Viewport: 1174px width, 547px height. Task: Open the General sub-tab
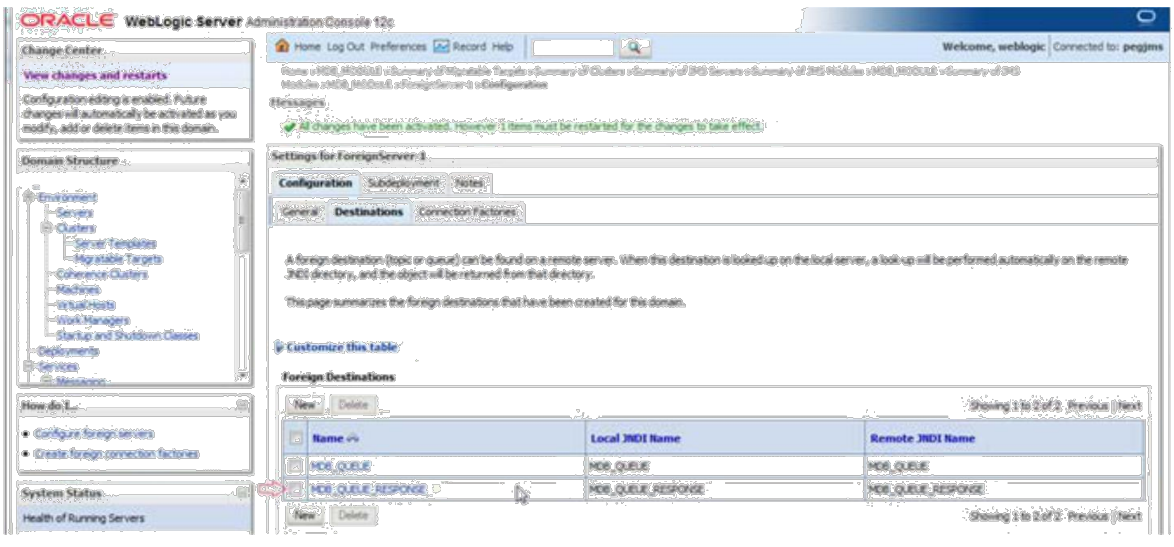(x=300, y=213)
